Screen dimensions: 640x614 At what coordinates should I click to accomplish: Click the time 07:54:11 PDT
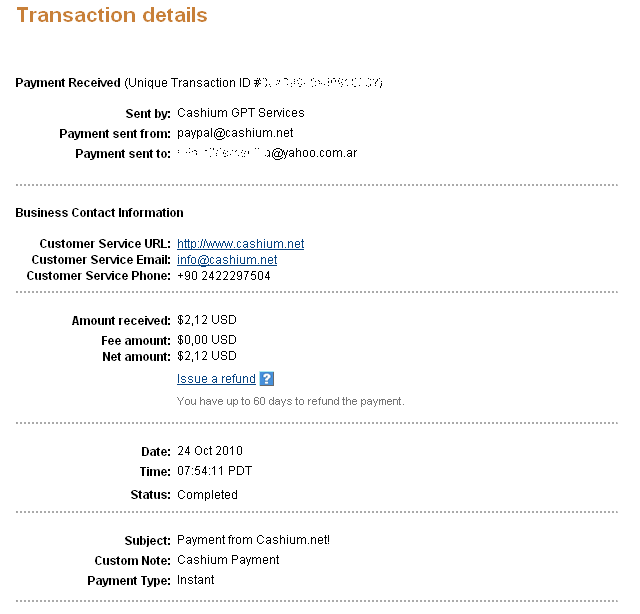click(x=214, y=471)
